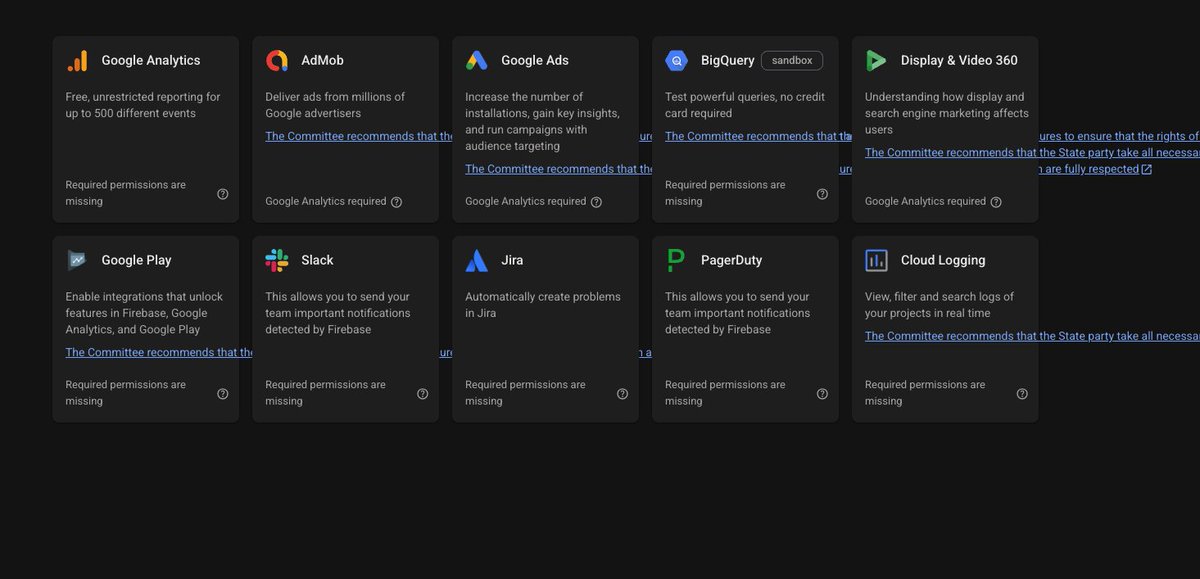This screenshot has height=579, width=1200.
Task: Open help icon next to AdMob's Analytics requirement
Action: coord(397,202)
